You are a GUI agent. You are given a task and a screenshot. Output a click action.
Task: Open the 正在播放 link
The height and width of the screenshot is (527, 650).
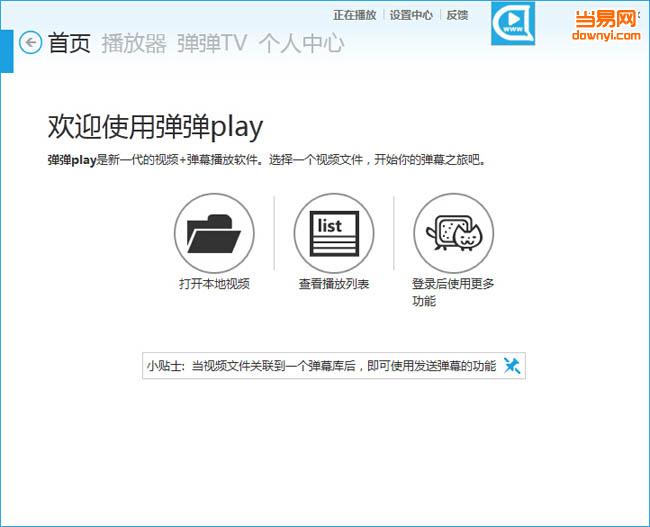[354, 15]
